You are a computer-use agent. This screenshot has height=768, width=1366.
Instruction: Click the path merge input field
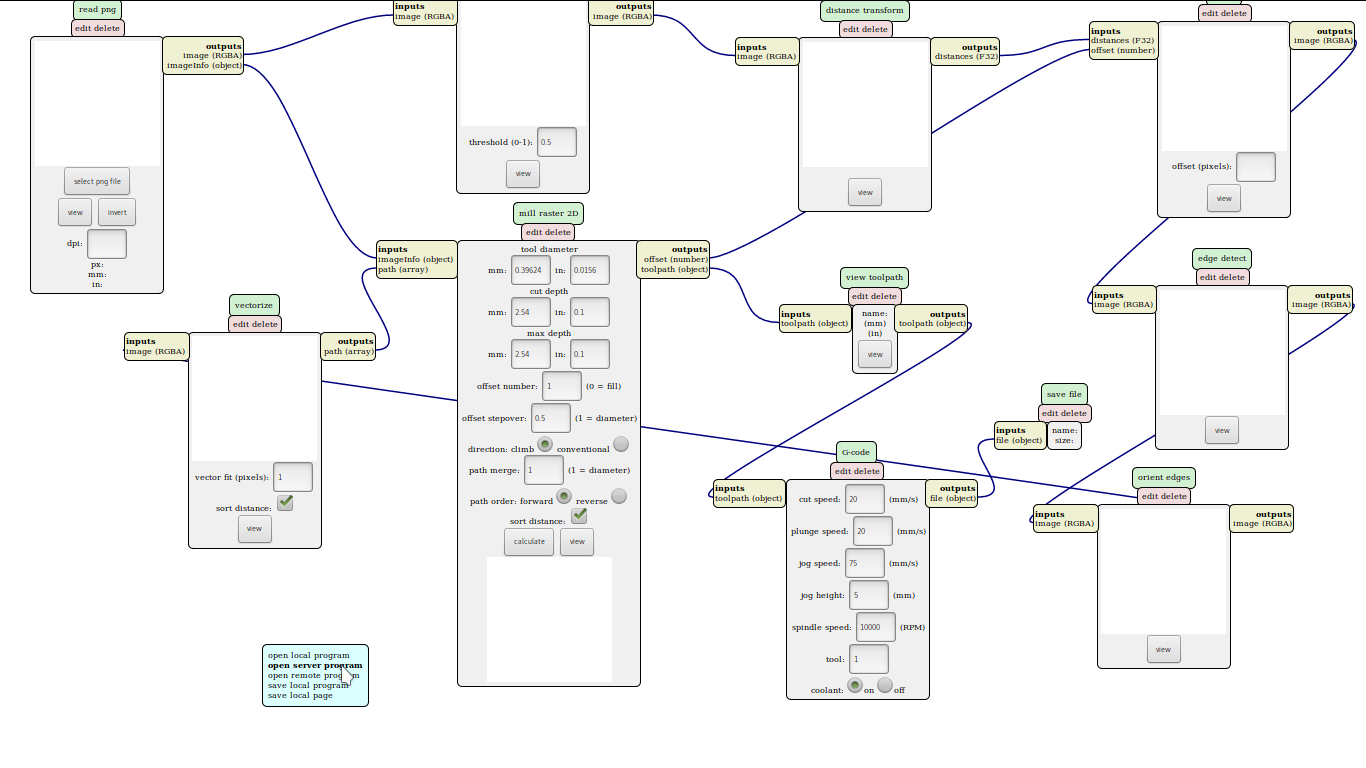(x=544, y=470)
